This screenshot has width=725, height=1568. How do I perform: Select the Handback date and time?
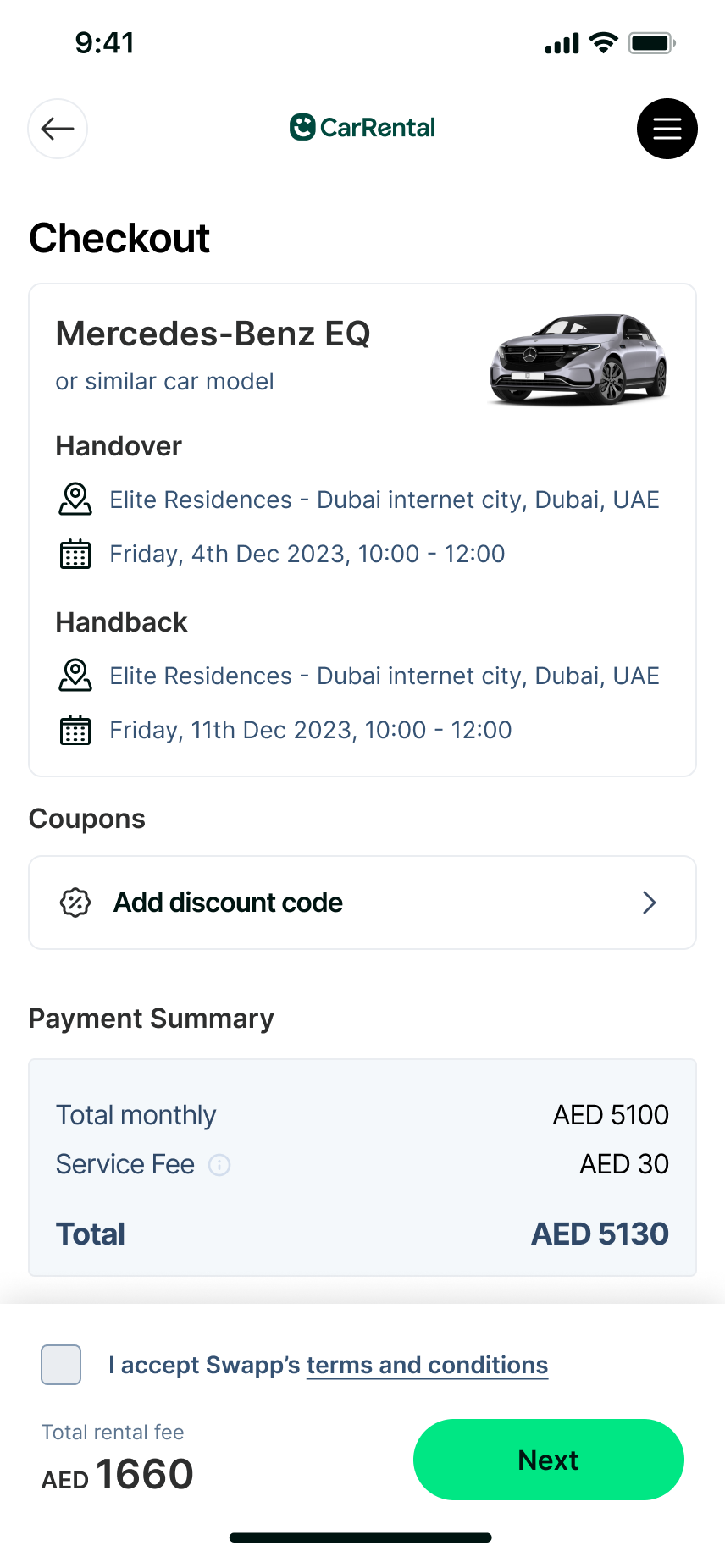coord(311,730)
